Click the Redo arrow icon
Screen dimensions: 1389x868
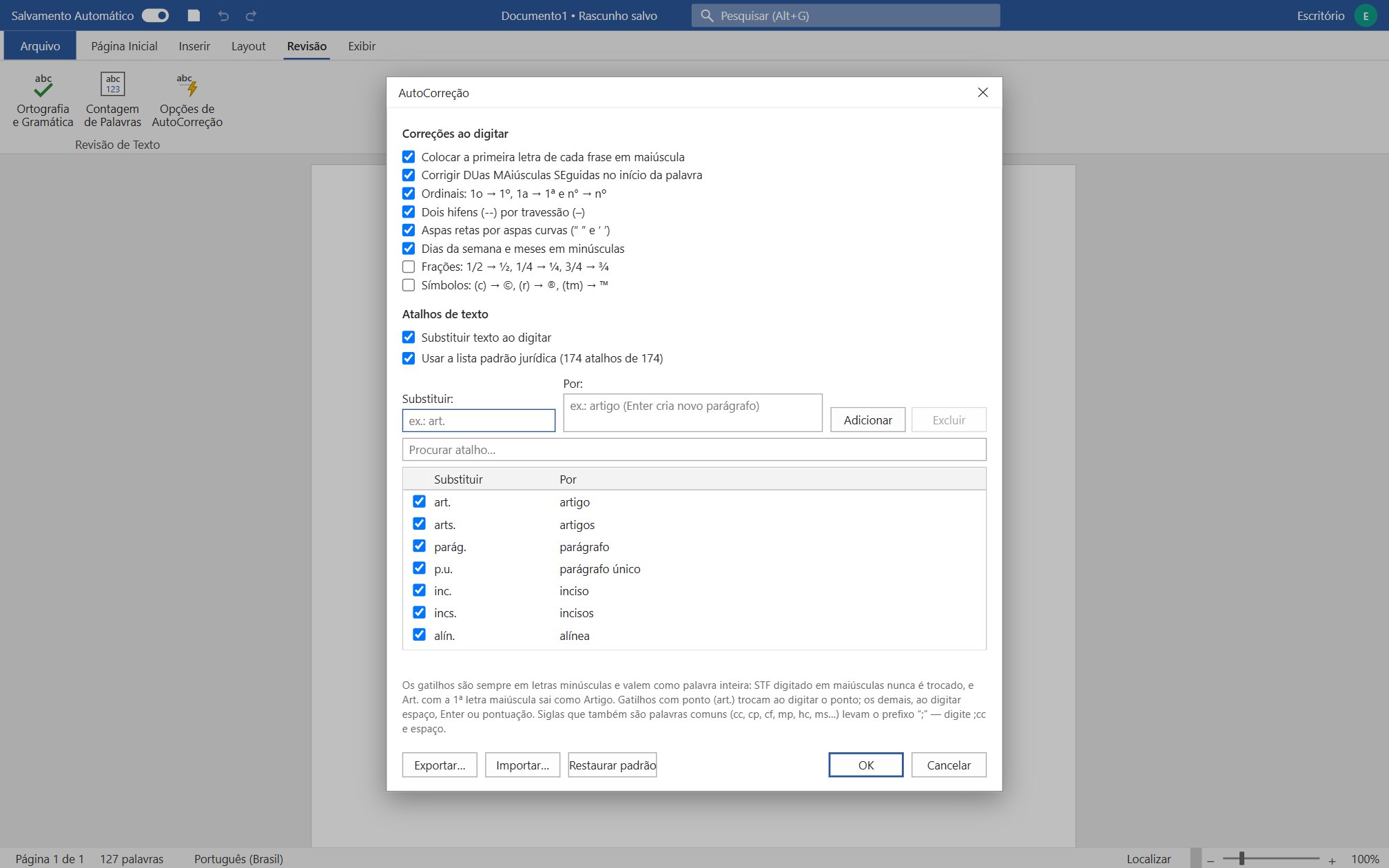[251, 15]
